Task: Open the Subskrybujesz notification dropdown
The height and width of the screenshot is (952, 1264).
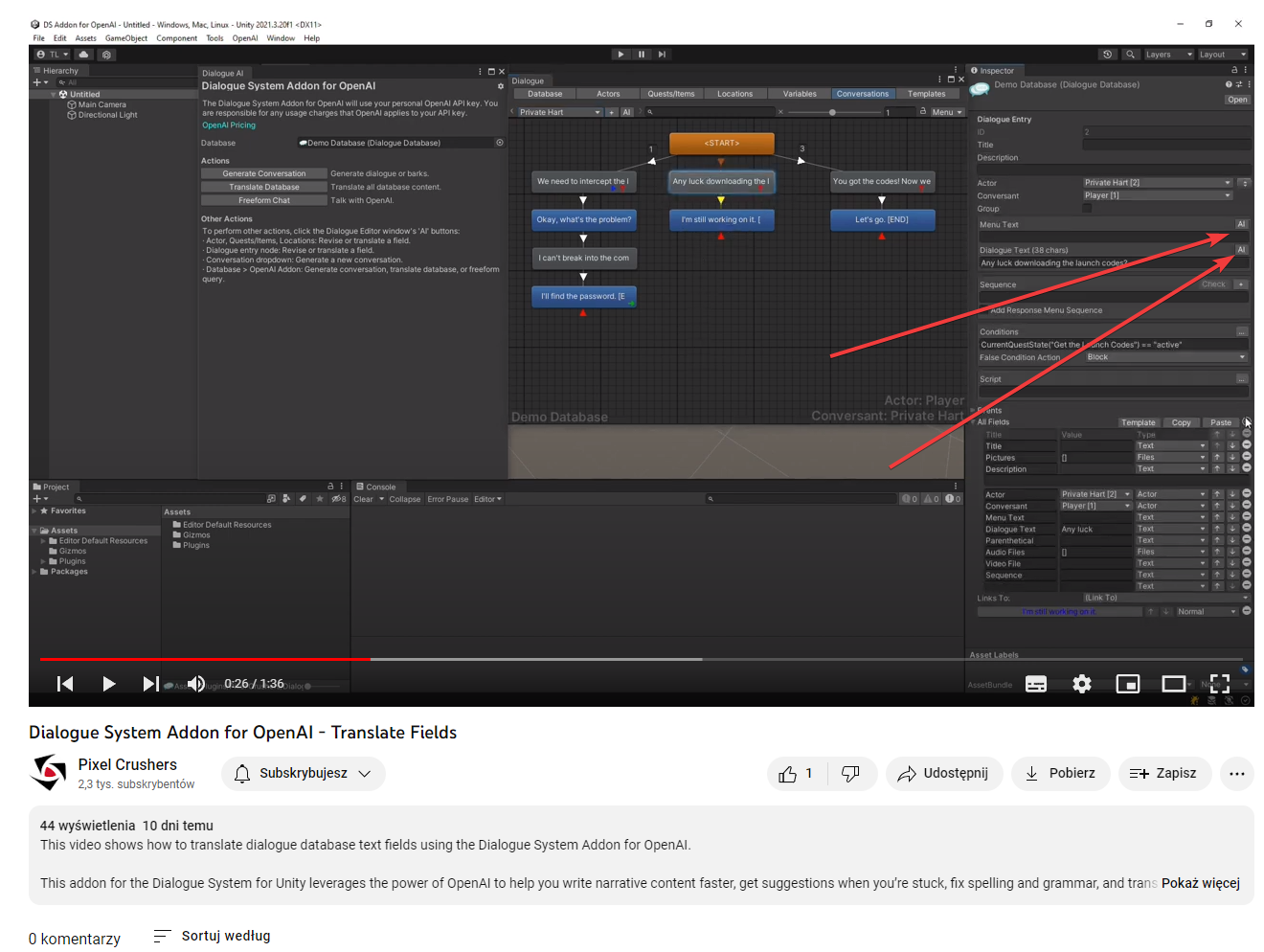Action: [303, 774]
